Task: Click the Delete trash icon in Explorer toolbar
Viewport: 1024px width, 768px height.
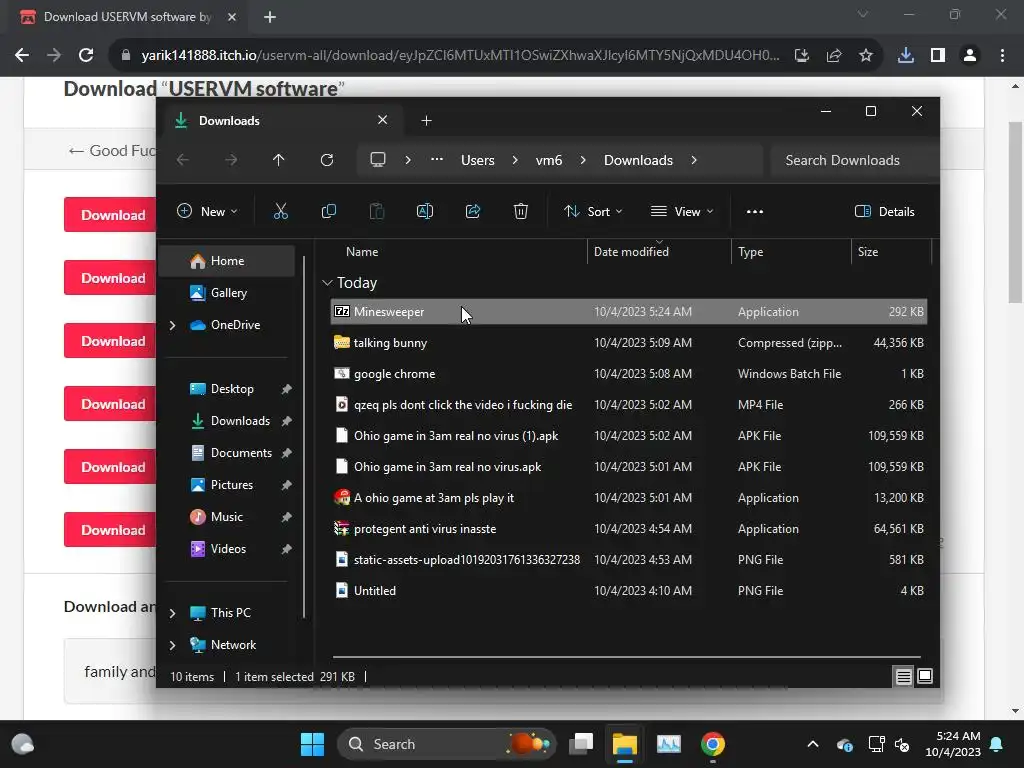Action: click(520, 212)
